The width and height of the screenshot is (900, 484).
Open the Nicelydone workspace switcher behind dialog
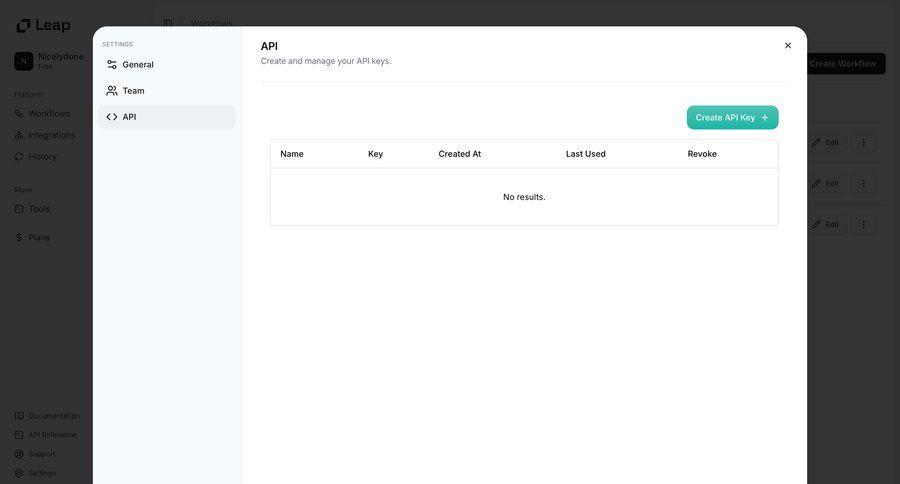tap(49, 61)
